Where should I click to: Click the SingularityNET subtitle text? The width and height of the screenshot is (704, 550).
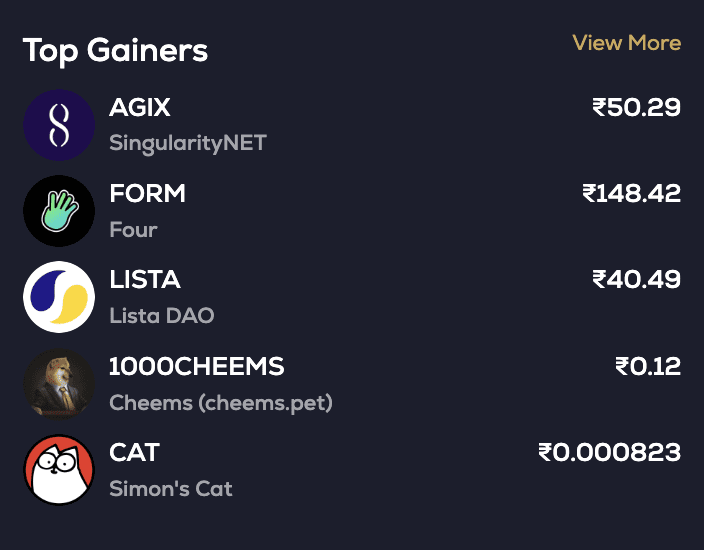pyautogui.click(x=188, y=143)
